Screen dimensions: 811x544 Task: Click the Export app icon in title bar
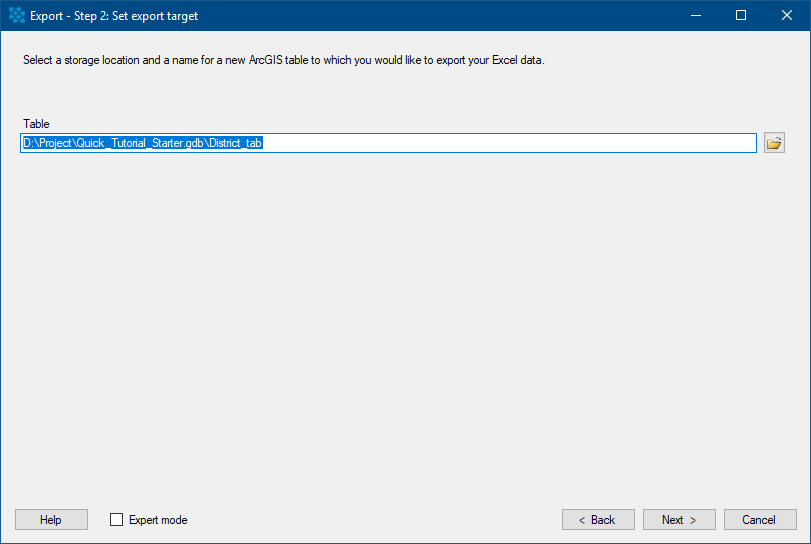[x=17, y=16]
